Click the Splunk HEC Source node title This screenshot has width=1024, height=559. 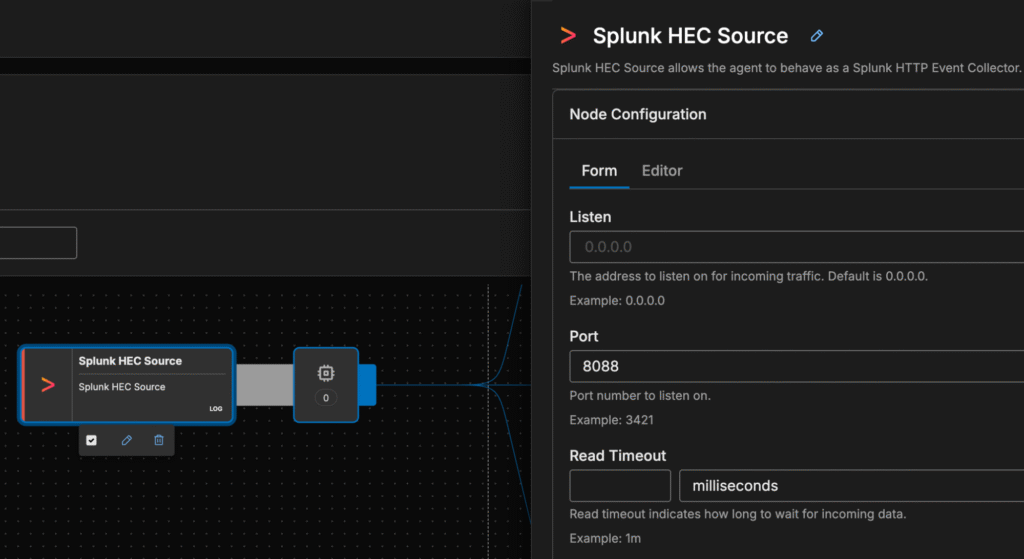click(x=130, y=361)
